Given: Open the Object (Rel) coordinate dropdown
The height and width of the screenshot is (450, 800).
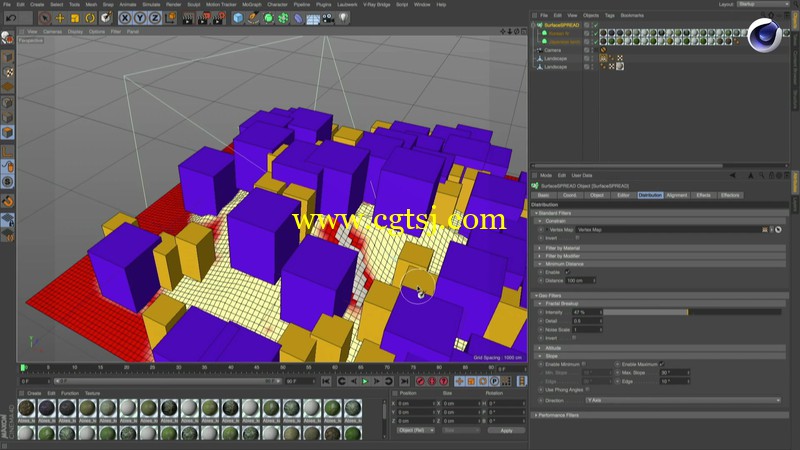Looking at the screenshot, I should tap(416, 430).
